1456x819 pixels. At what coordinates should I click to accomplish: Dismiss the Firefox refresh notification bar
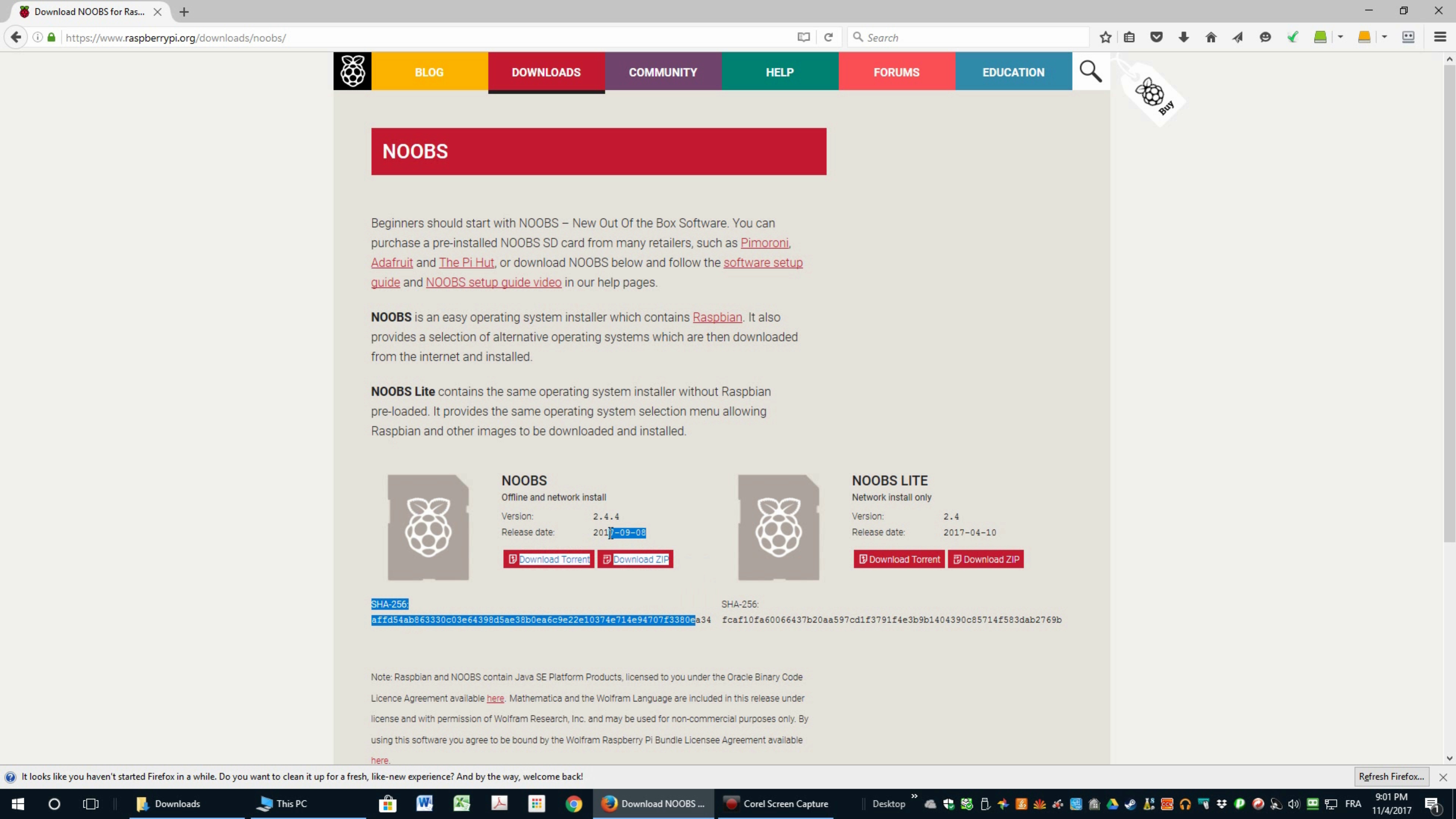point(1443,777)
